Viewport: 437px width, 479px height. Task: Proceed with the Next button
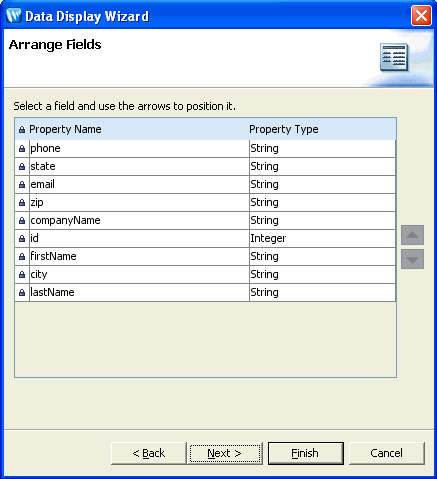coord(225,453)
